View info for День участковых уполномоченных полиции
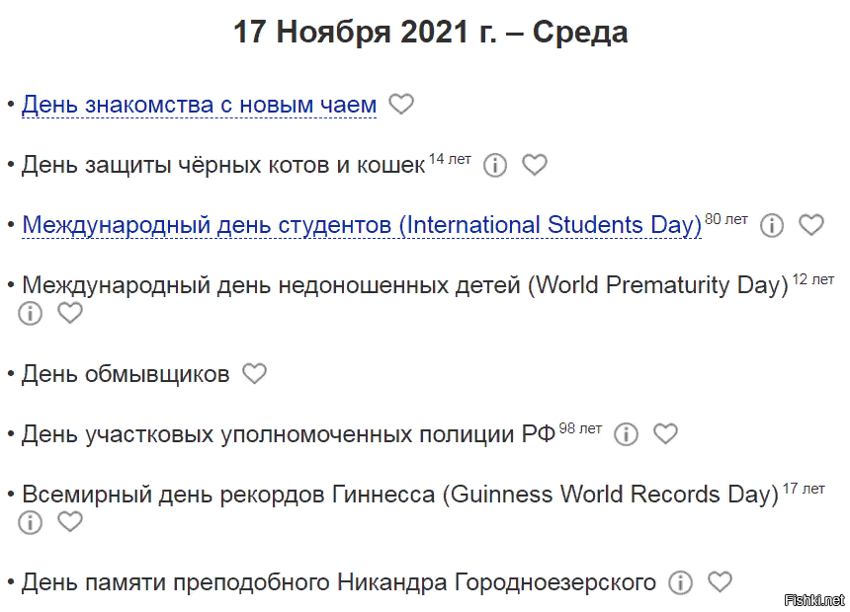 (x=626, y=434)
